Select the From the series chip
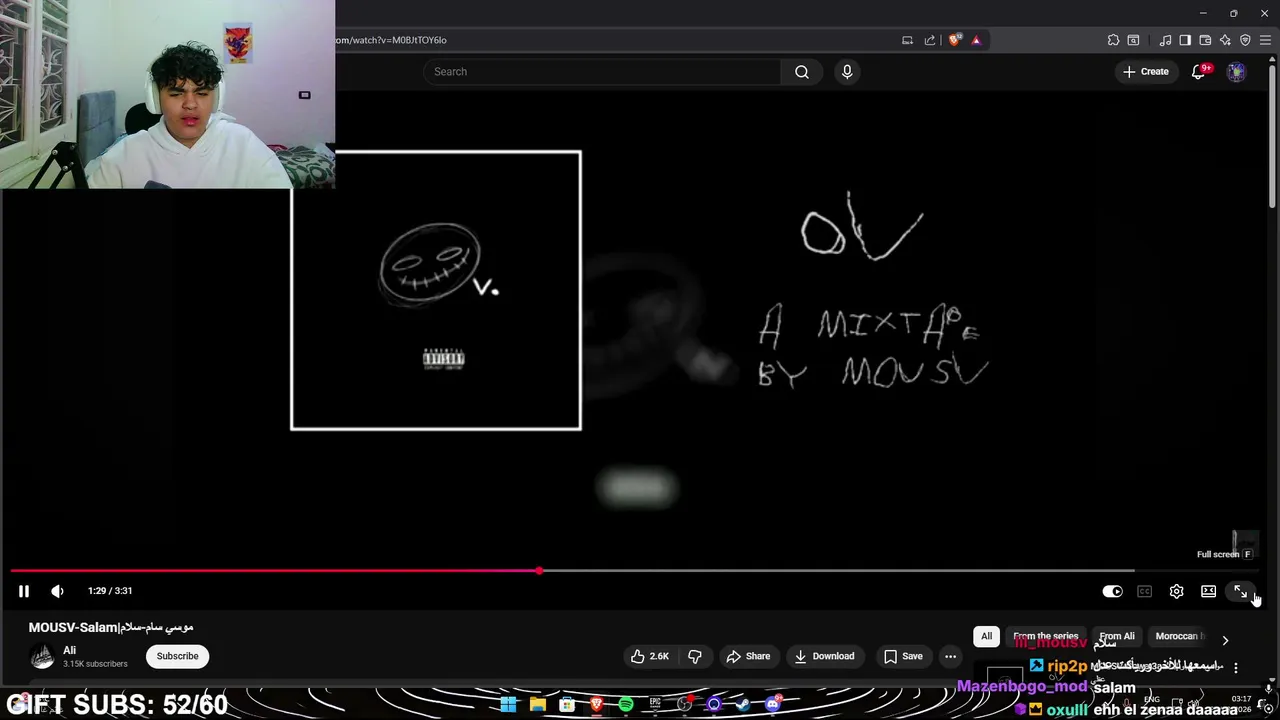The image size is (1280, 720). (1045, 636)
